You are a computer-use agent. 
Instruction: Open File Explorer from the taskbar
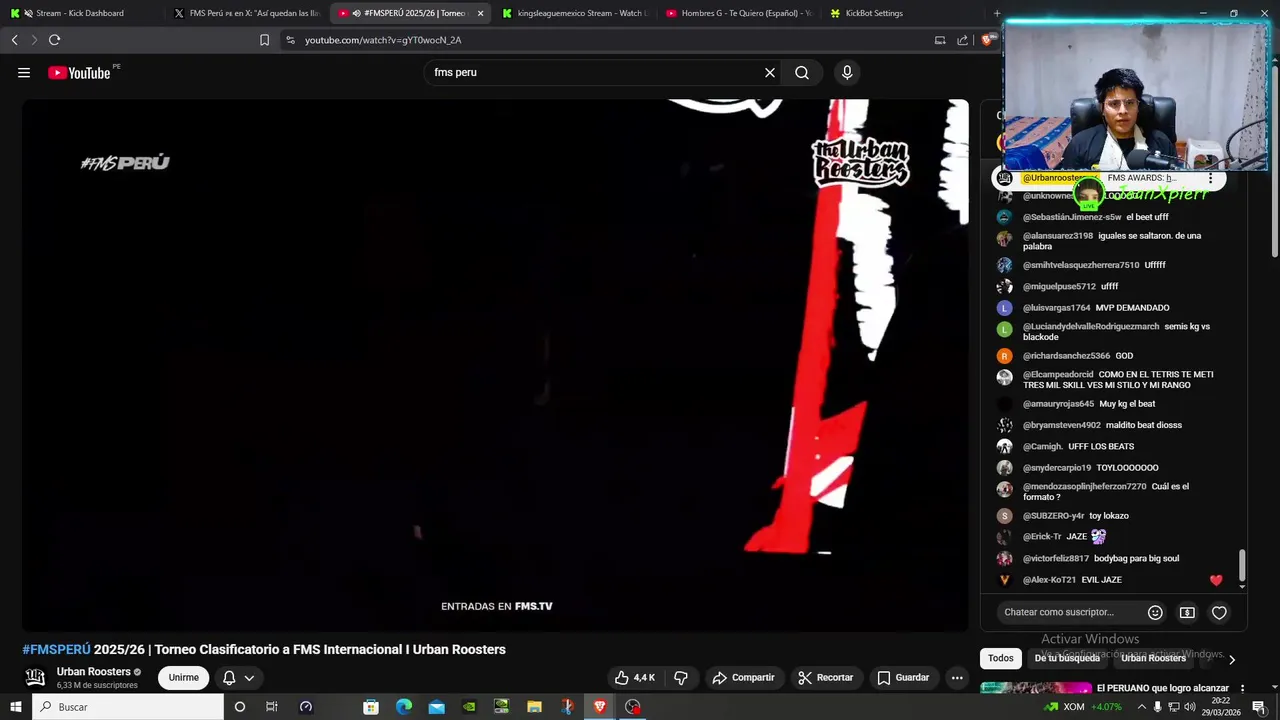534,707
